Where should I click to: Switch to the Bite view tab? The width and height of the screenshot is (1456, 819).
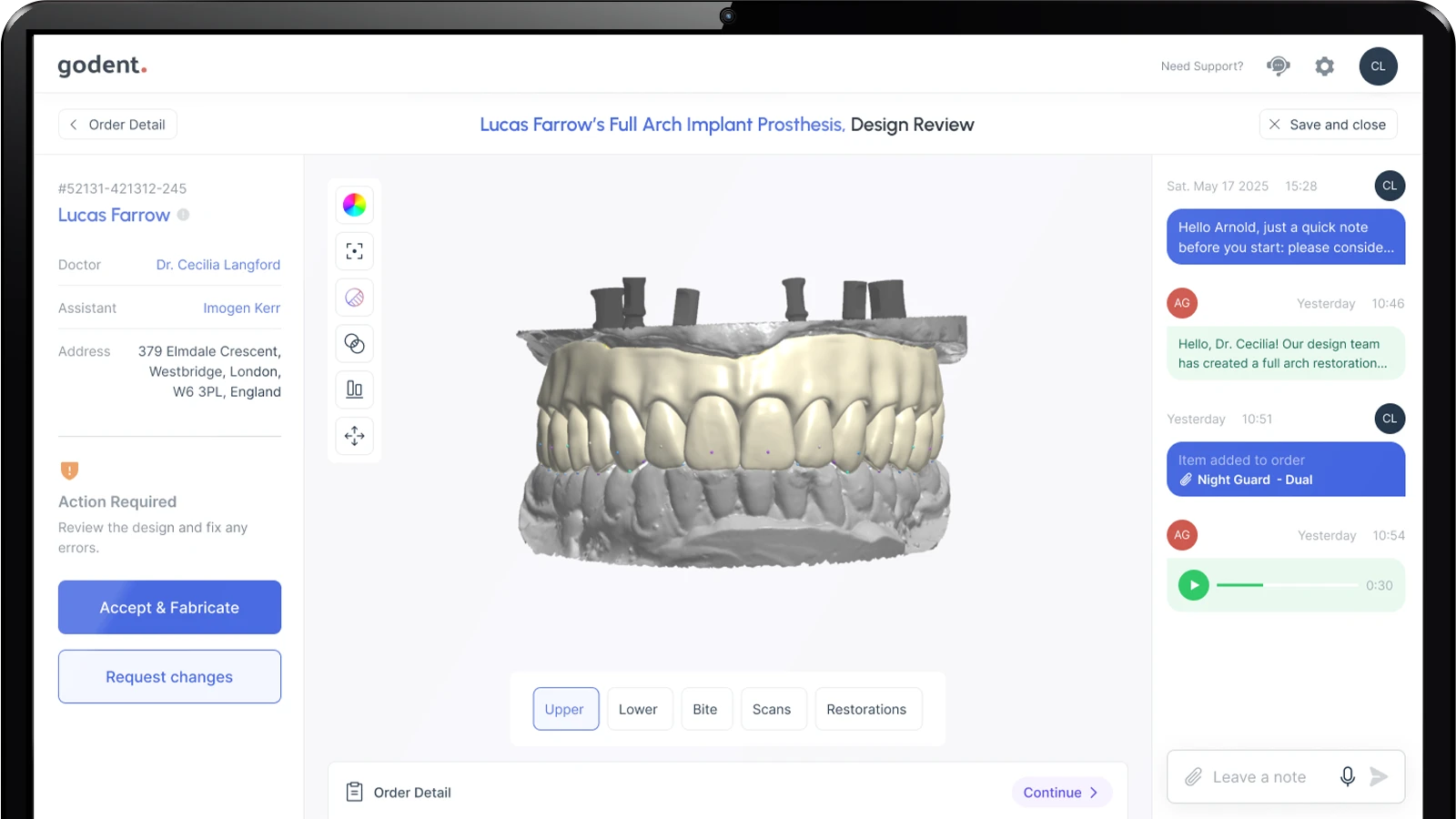pyautogui.click(x=705, y=709)
